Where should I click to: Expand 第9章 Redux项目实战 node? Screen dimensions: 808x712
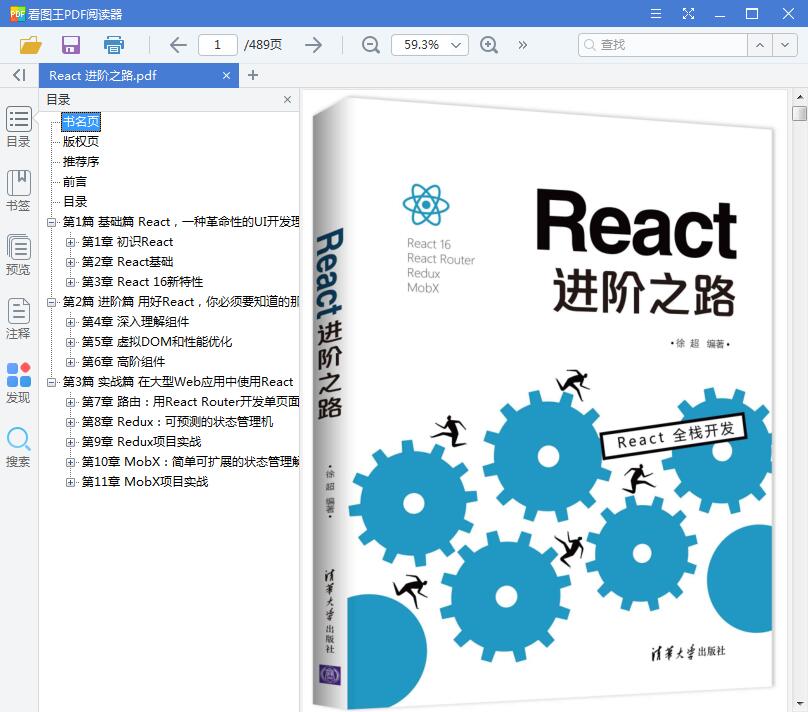click(71, 442)
